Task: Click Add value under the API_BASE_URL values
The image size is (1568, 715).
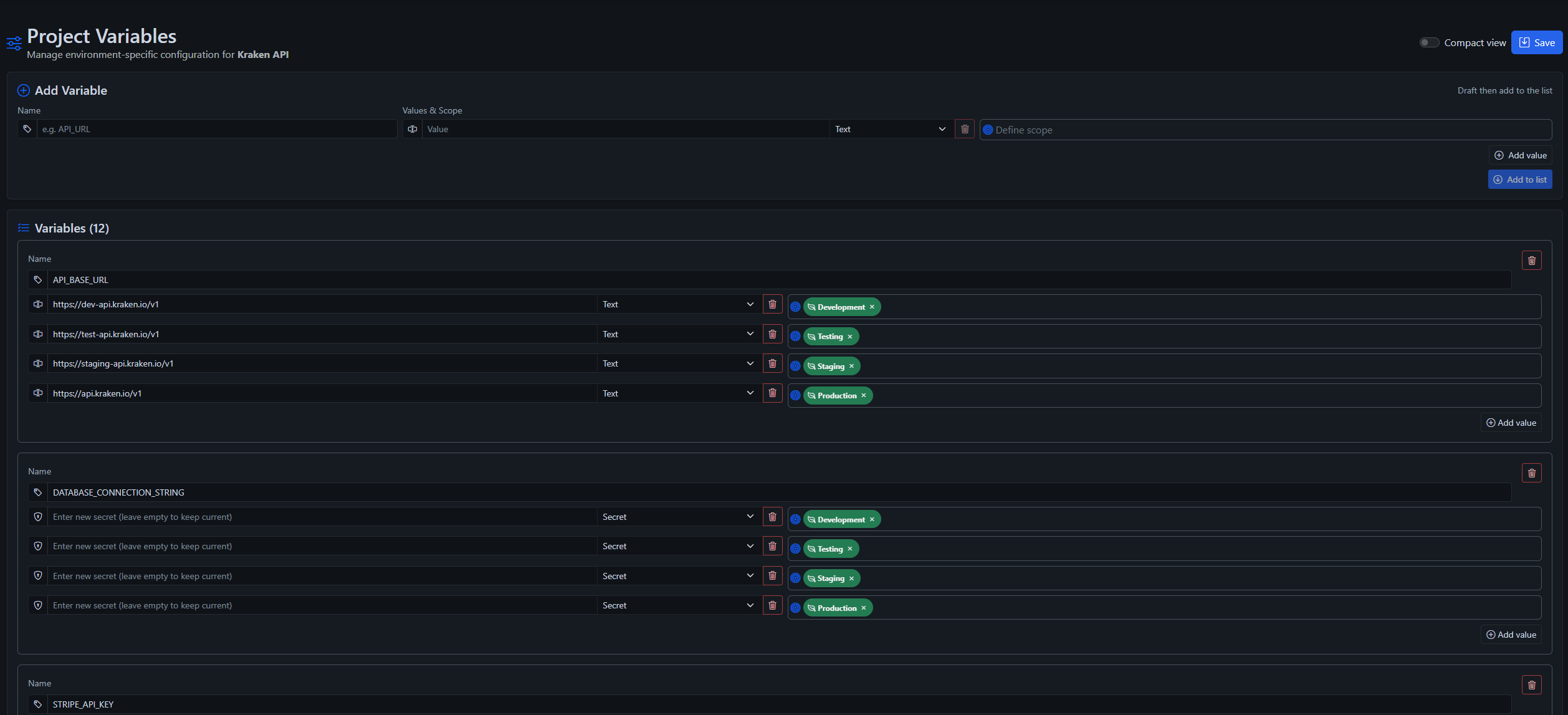Action: (x=1511, y=422)
